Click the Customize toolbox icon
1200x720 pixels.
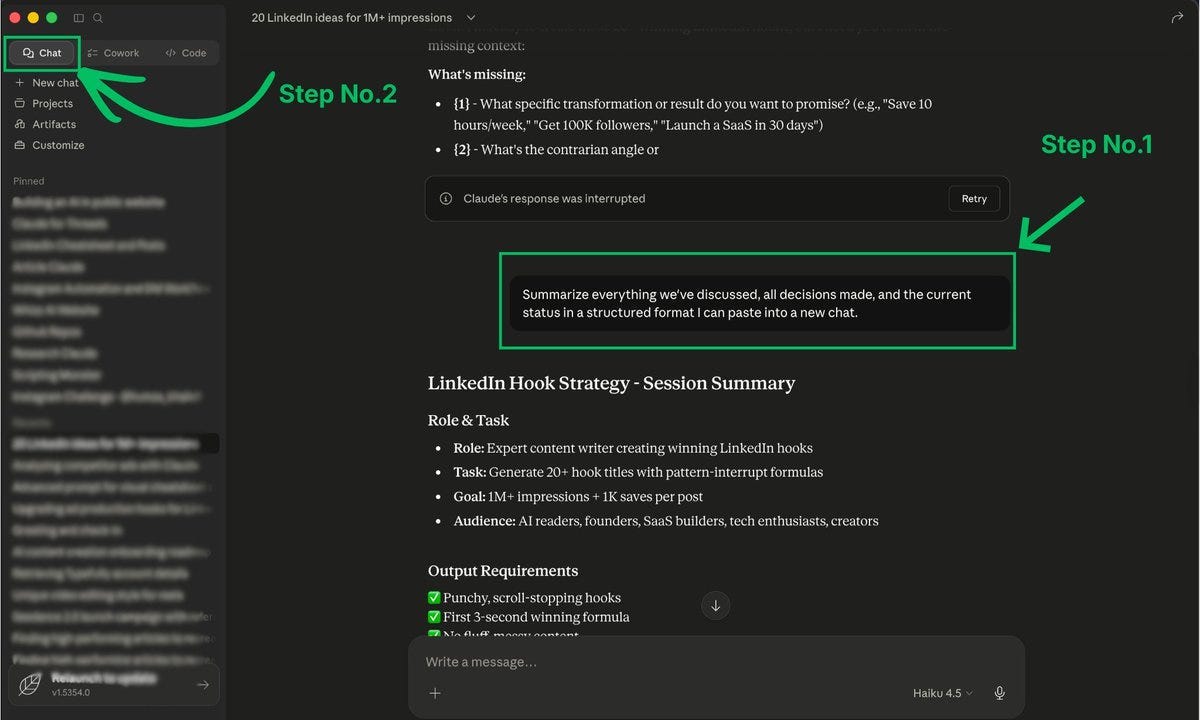click(x=20, y=145)
